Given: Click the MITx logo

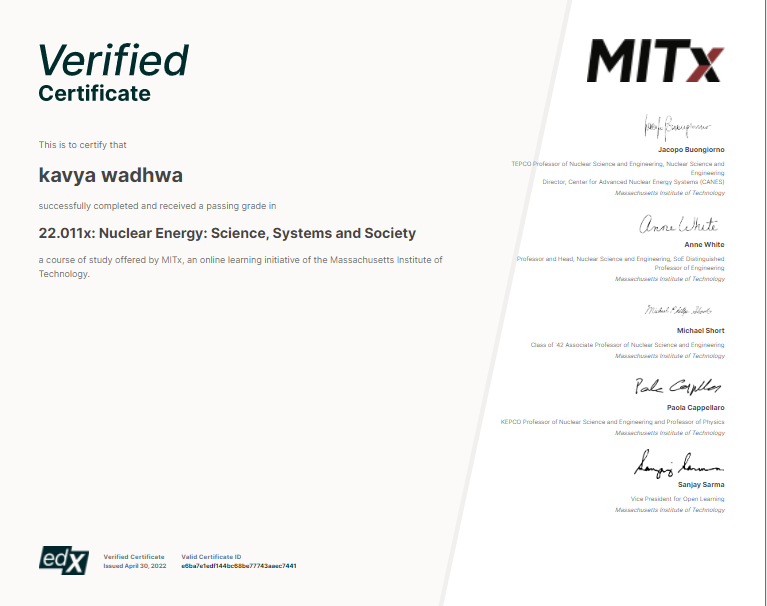Looking at the screenshot, I should pos(655,61).
